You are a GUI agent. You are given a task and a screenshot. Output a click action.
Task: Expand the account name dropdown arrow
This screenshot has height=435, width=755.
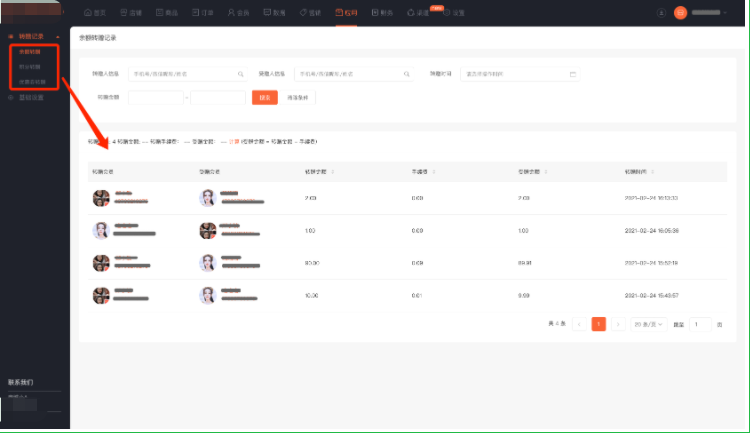point(725,13)
